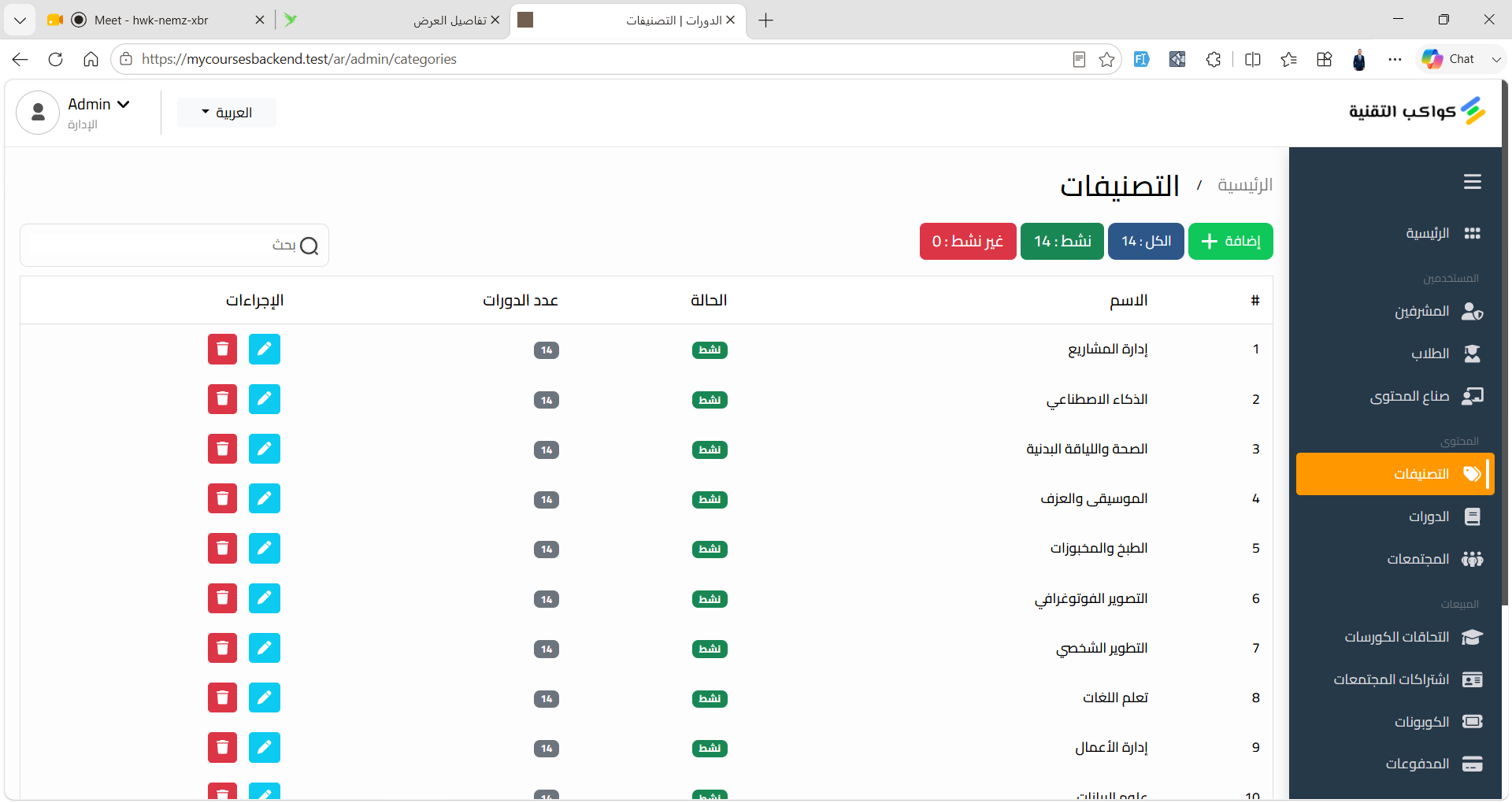The height and width of the screenshot is (803, 1512).
Task: Click the search magnifier icon
Action: point(309,246)
